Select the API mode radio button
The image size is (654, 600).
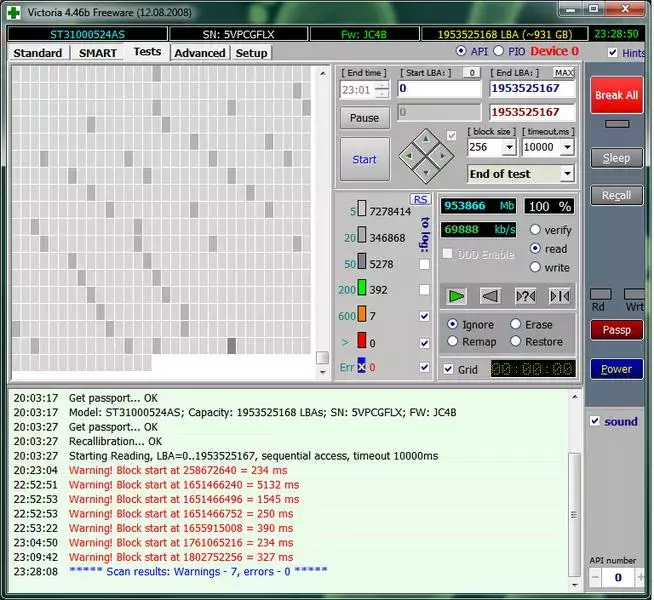[461, 51]
